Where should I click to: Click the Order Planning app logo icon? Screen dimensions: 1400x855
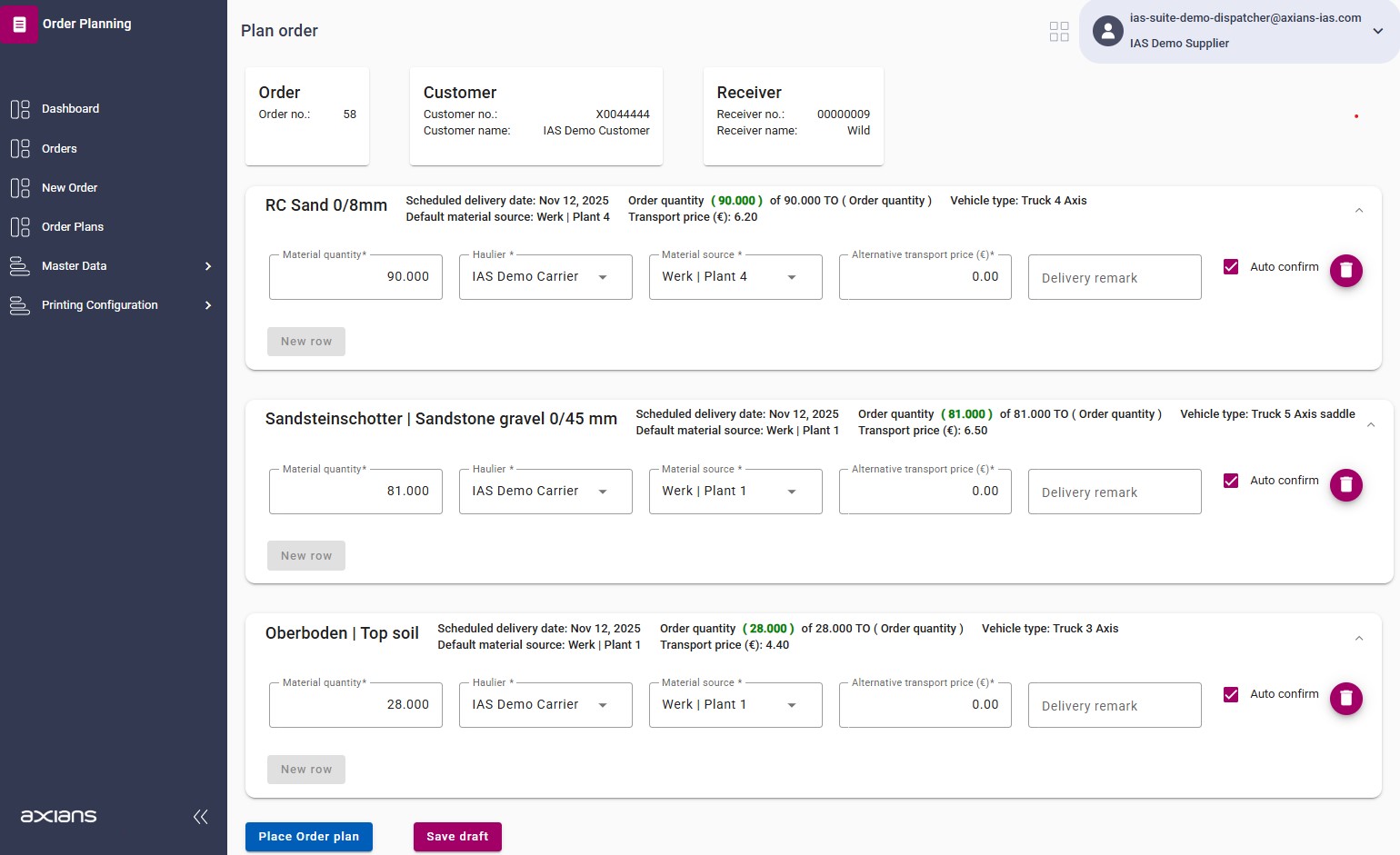point(19,24)
